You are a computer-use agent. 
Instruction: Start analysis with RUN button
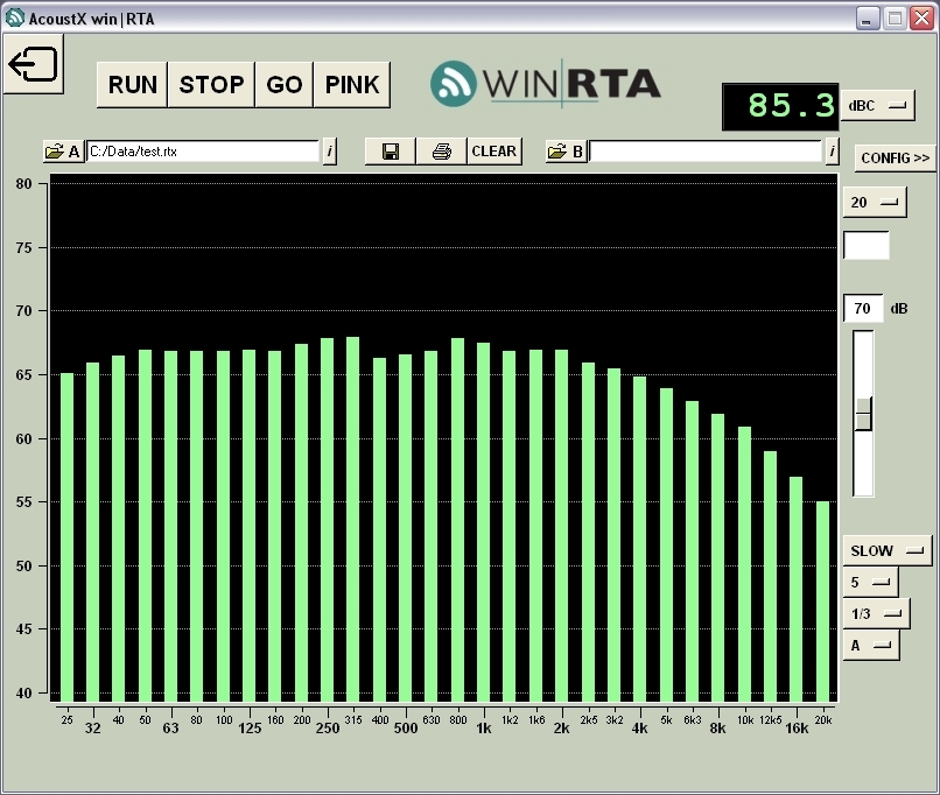pyautogui.click(x=132, y=85)
